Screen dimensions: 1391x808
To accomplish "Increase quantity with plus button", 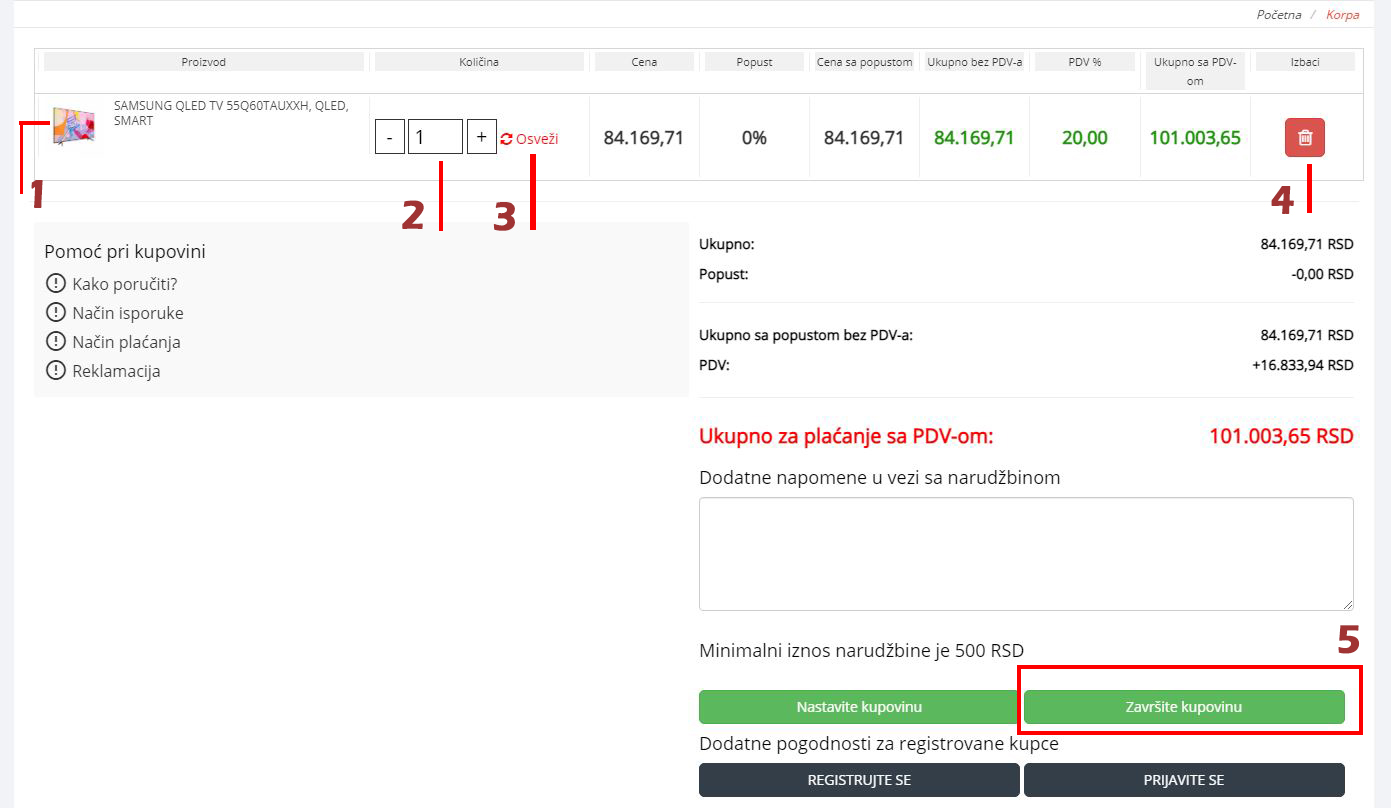I will coord(481,137).
